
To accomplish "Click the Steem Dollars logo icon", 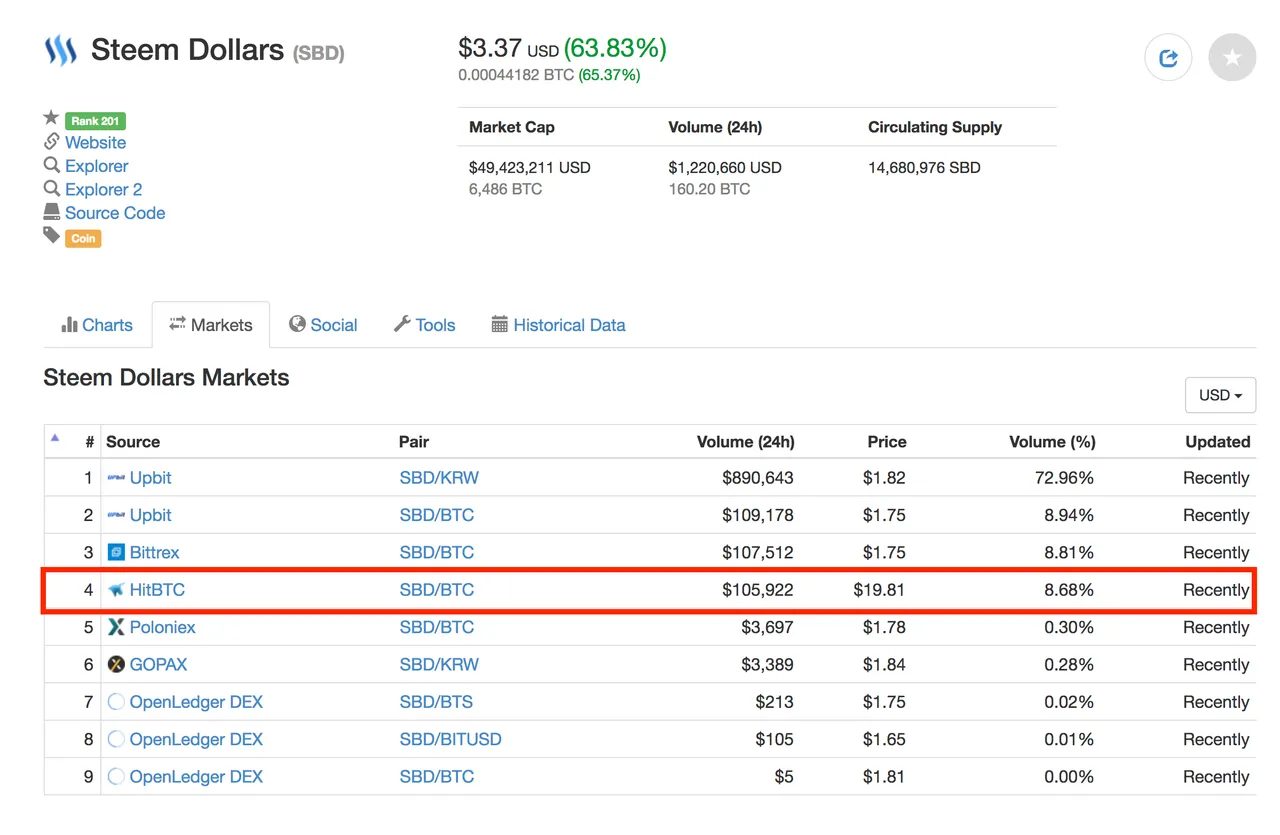I will click(x=60, y=51).
